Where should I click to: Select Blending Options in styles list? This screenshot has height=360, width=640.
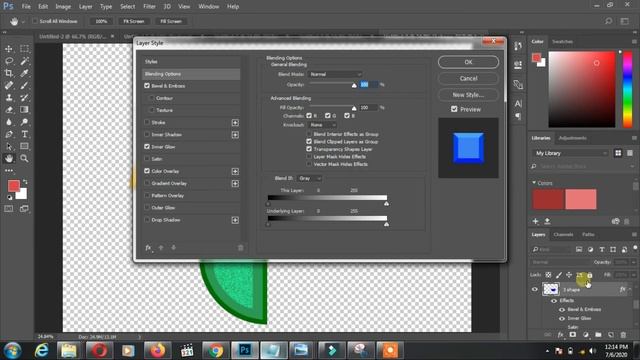pos(191,74)
